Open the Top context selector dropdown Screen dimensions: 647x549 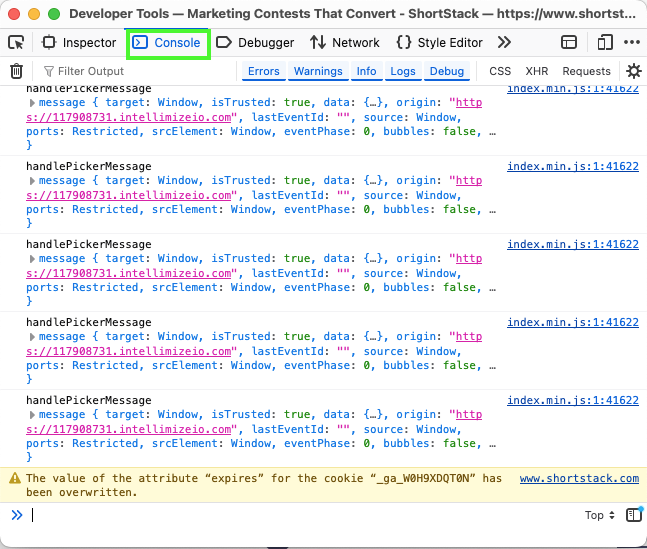(x=600, y=515)
